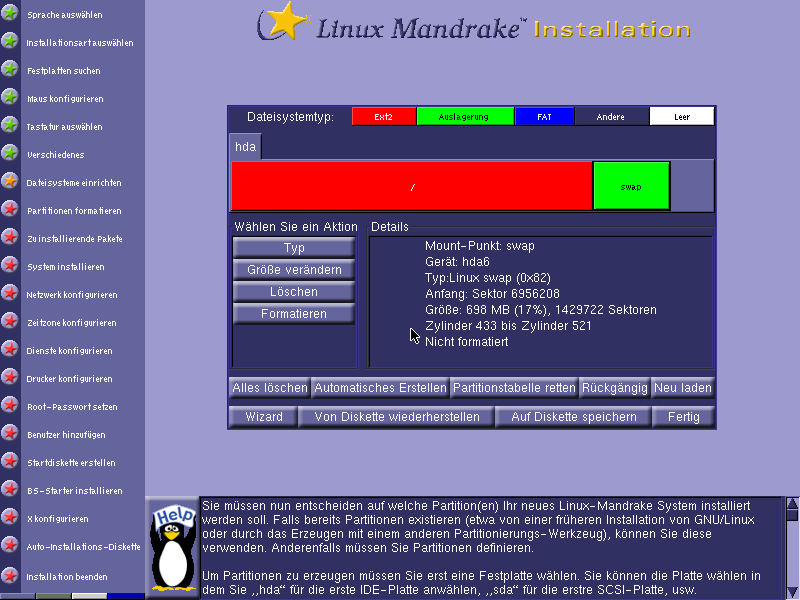The image size is (800, 600).
Task: Click the help text scrollbar down arrow
Action: click(x=792, y=593)
